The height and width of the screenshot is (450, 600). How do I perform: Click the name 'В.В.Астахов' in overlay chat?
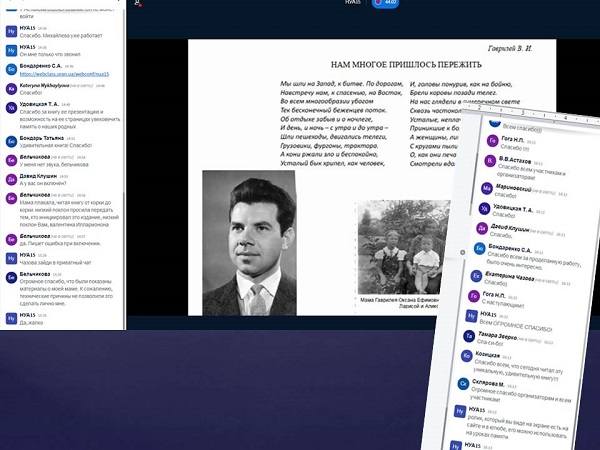(515, 160)
